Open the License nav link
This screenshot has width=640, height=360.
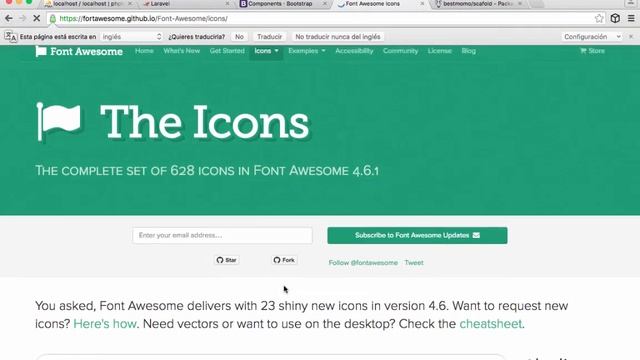pos(440,51)
